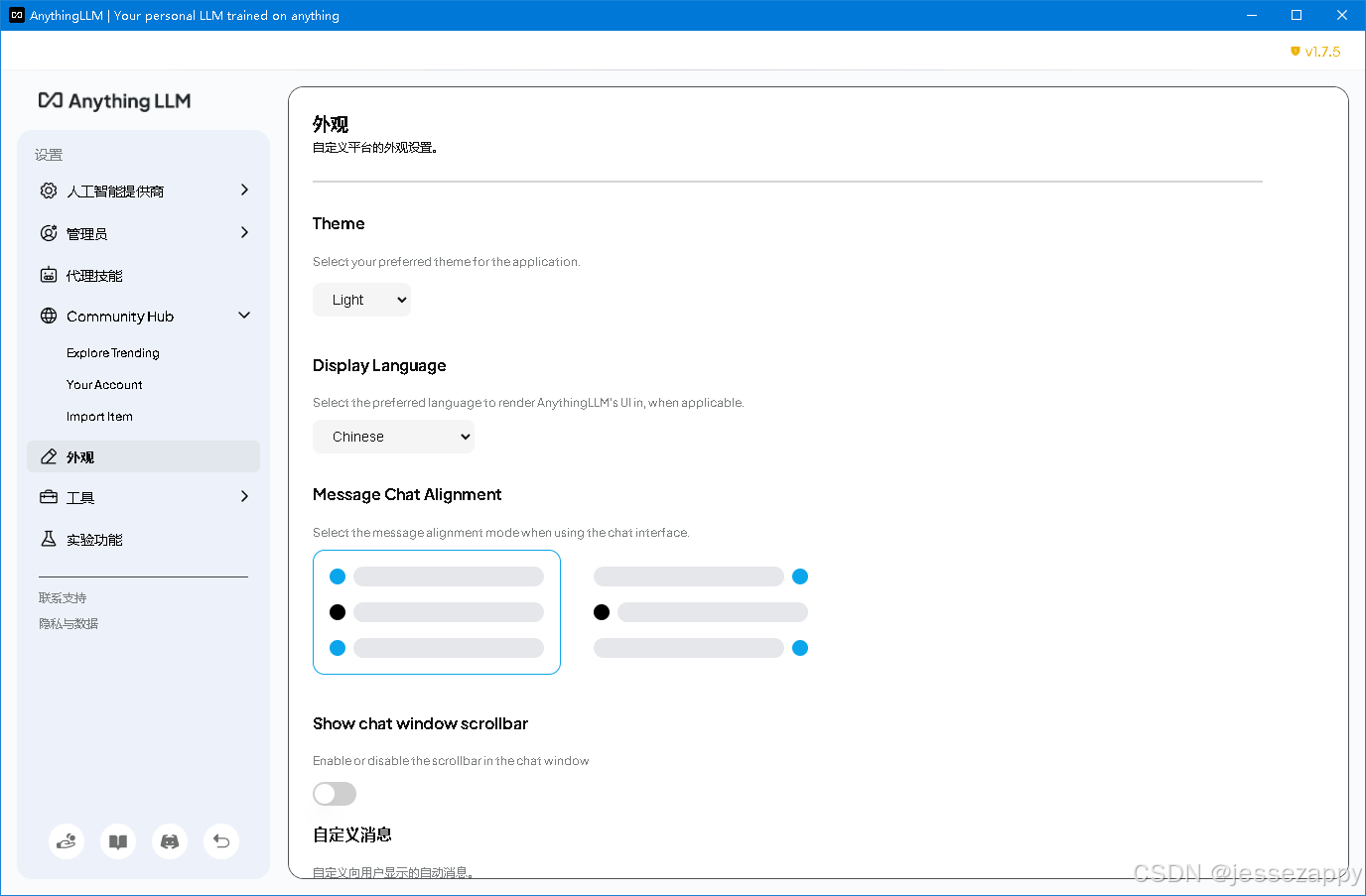1366x896 pixels.
Task: Click the flask icon for 实验功能
Action: (x=49, y=539)
